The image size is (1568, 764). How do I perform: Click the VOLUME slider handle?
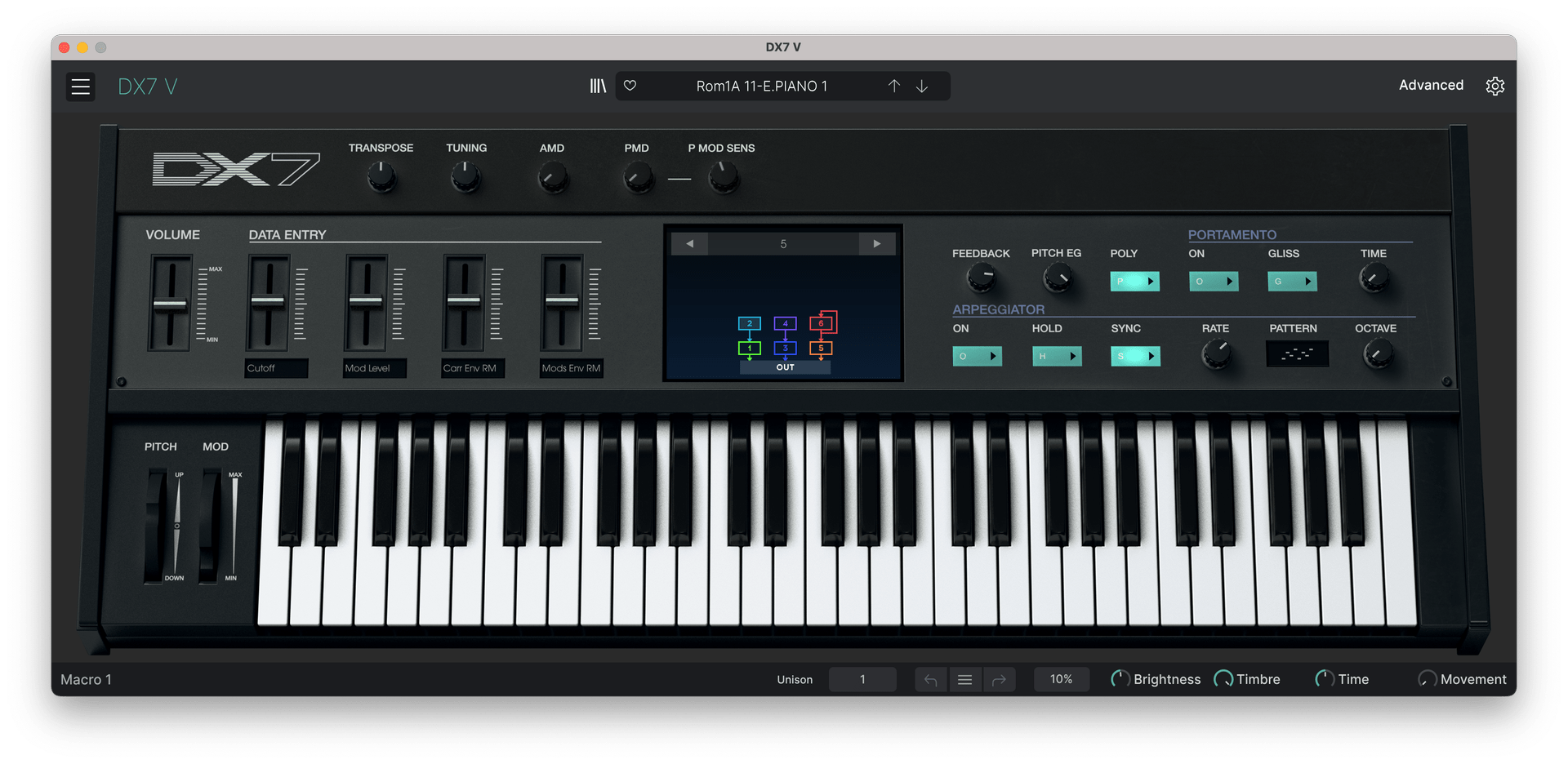170,304
